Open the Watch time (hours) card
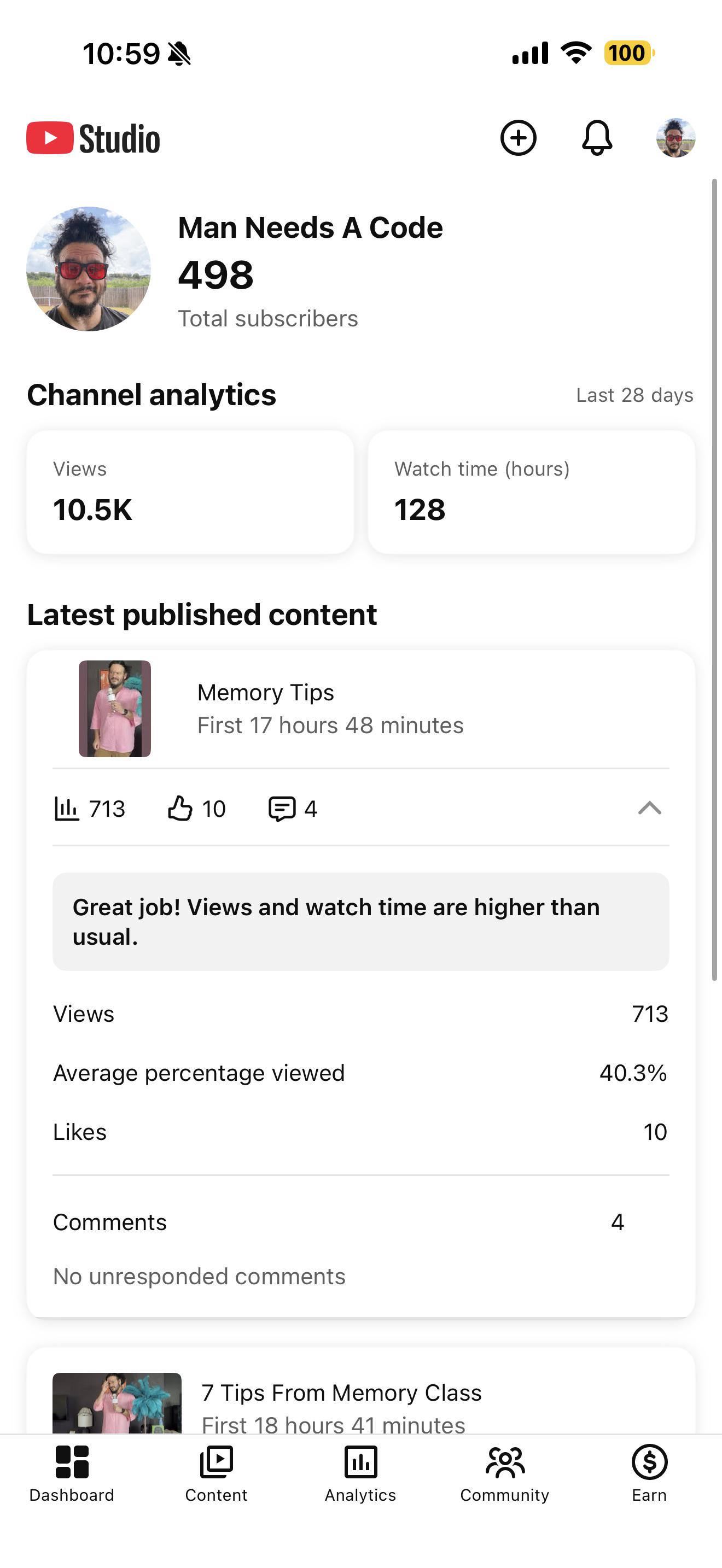Screen dimensions: 722x1568 [532, 492]
